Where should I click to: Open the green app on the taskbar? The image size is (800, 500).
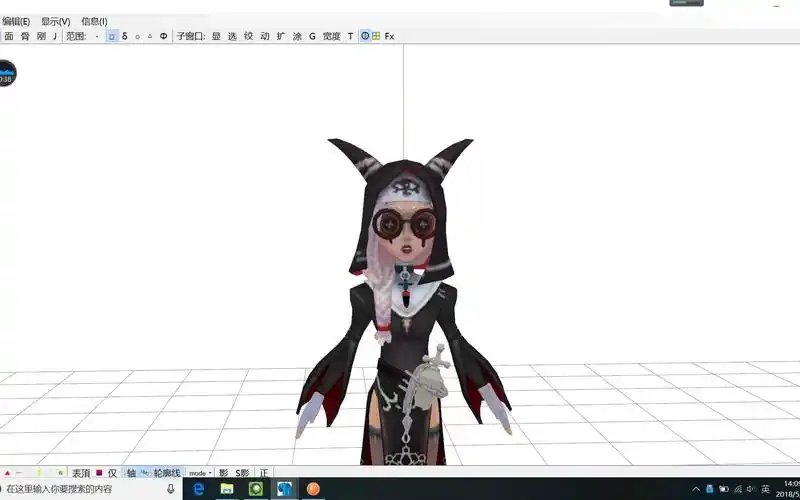click(x=256, y=489)
